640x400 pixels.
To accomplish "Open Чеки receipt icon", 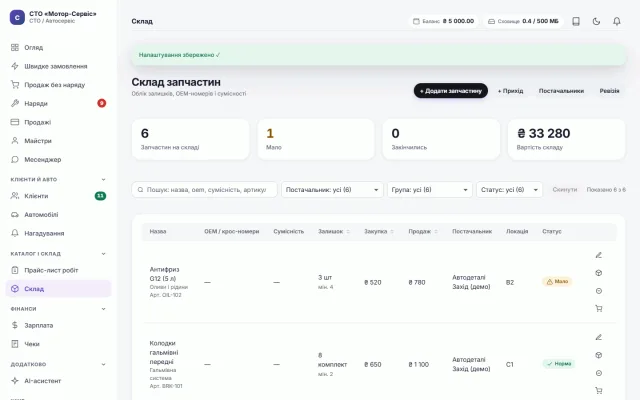I will tap(15, 344).
